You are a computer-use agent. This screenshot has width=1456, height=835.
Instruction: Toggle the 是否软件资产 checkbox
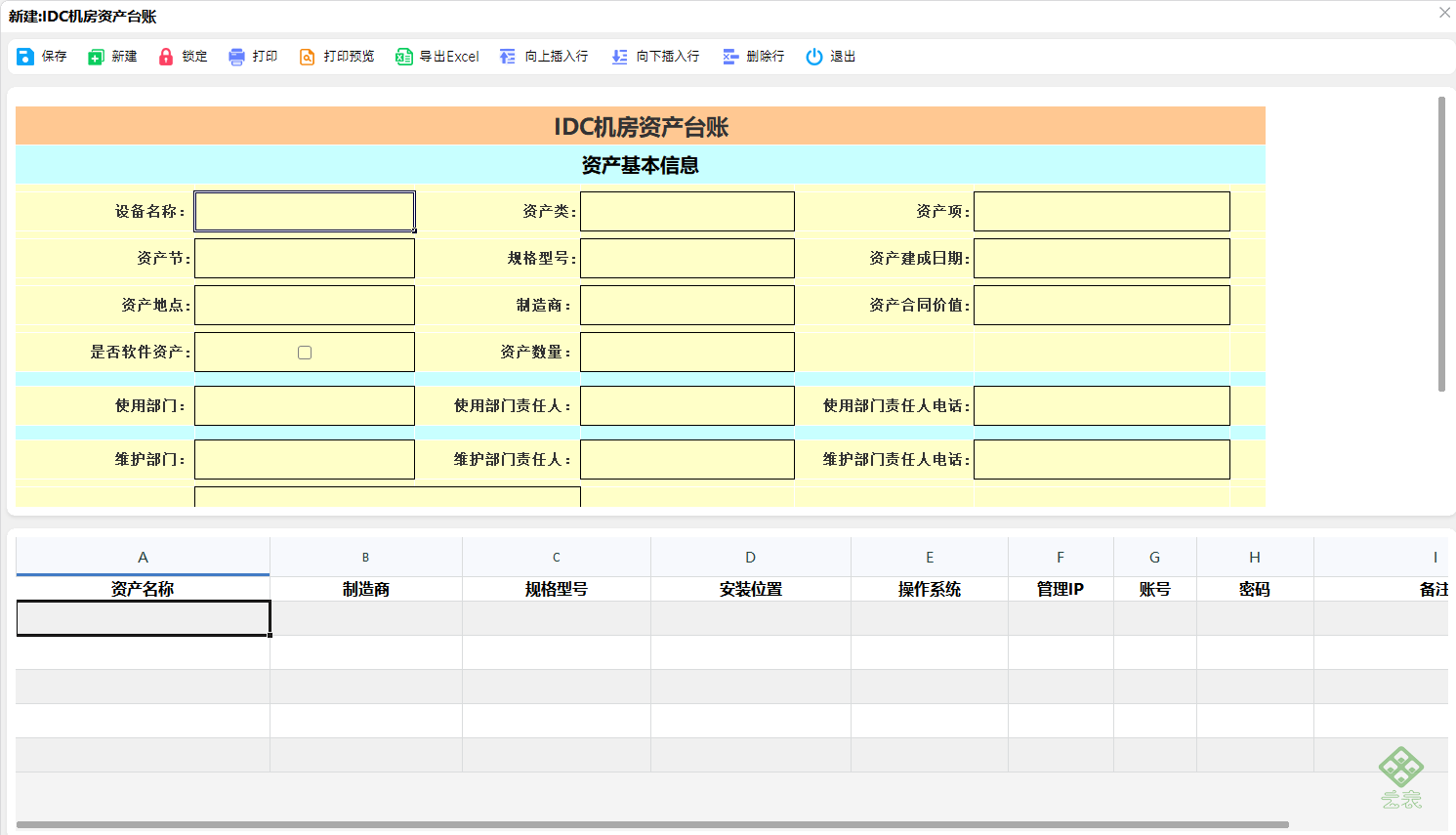[x=305, y=353]
